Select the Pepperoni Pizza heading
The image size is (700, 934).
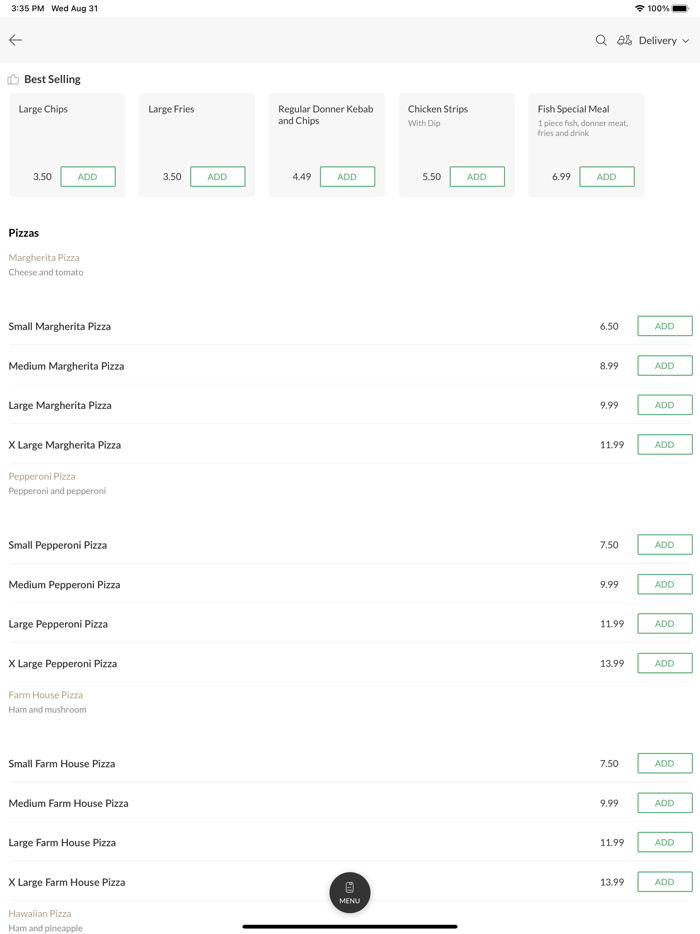click(x=42, y=476)
